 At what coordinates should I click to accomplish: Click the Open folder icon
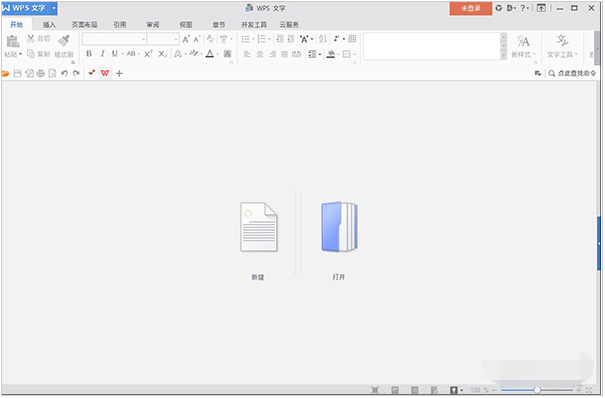coord(339,227)
